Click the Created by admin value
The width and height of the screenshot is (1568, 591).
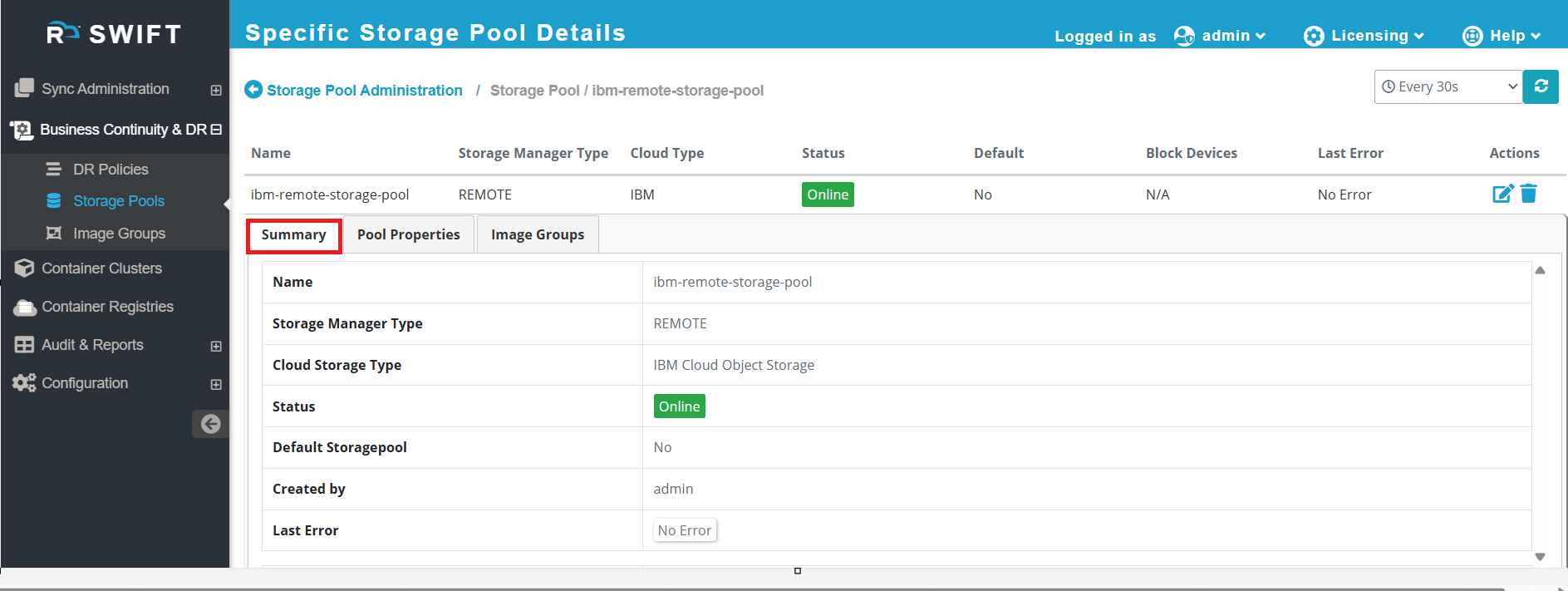click(x=673, y=489)
